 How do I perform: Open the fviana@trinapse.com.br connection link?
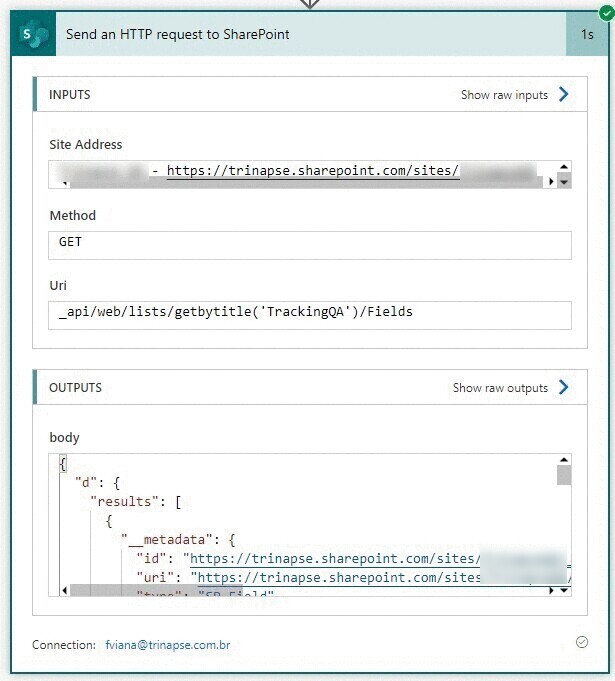point(167,645)
